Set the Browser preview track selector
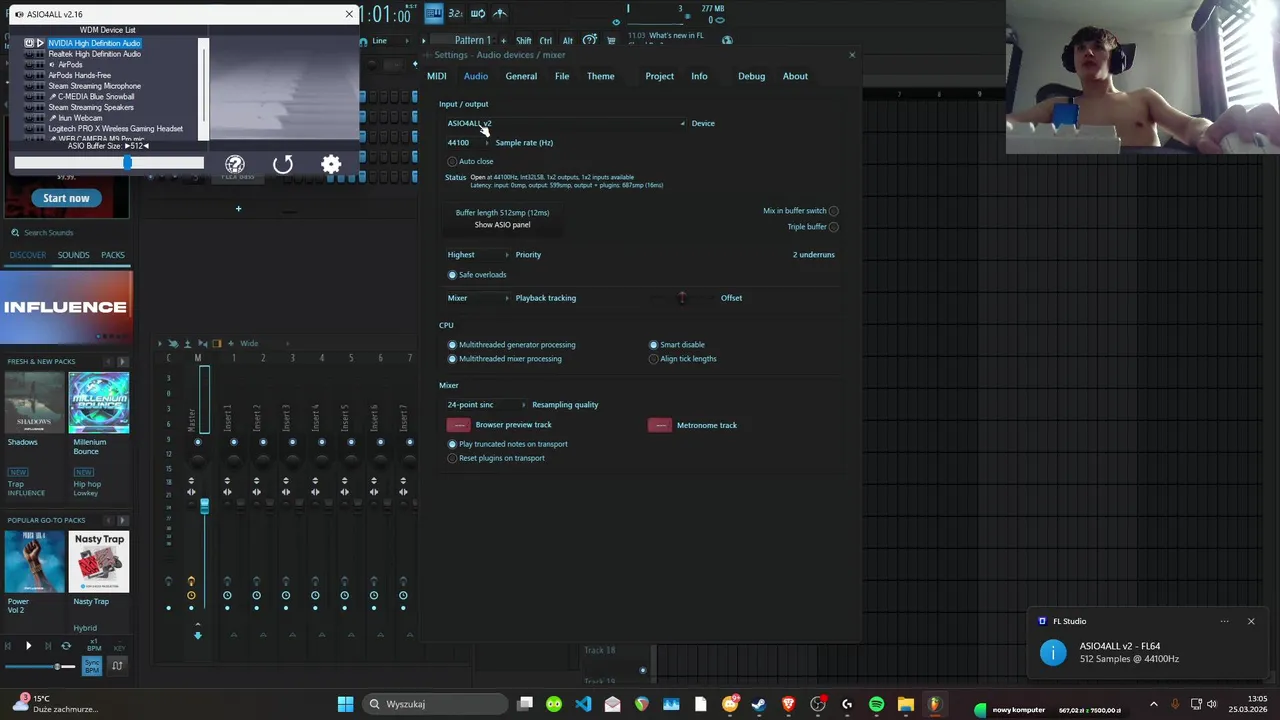Screen dimensions: 1280x720 (x=459, y=425)
